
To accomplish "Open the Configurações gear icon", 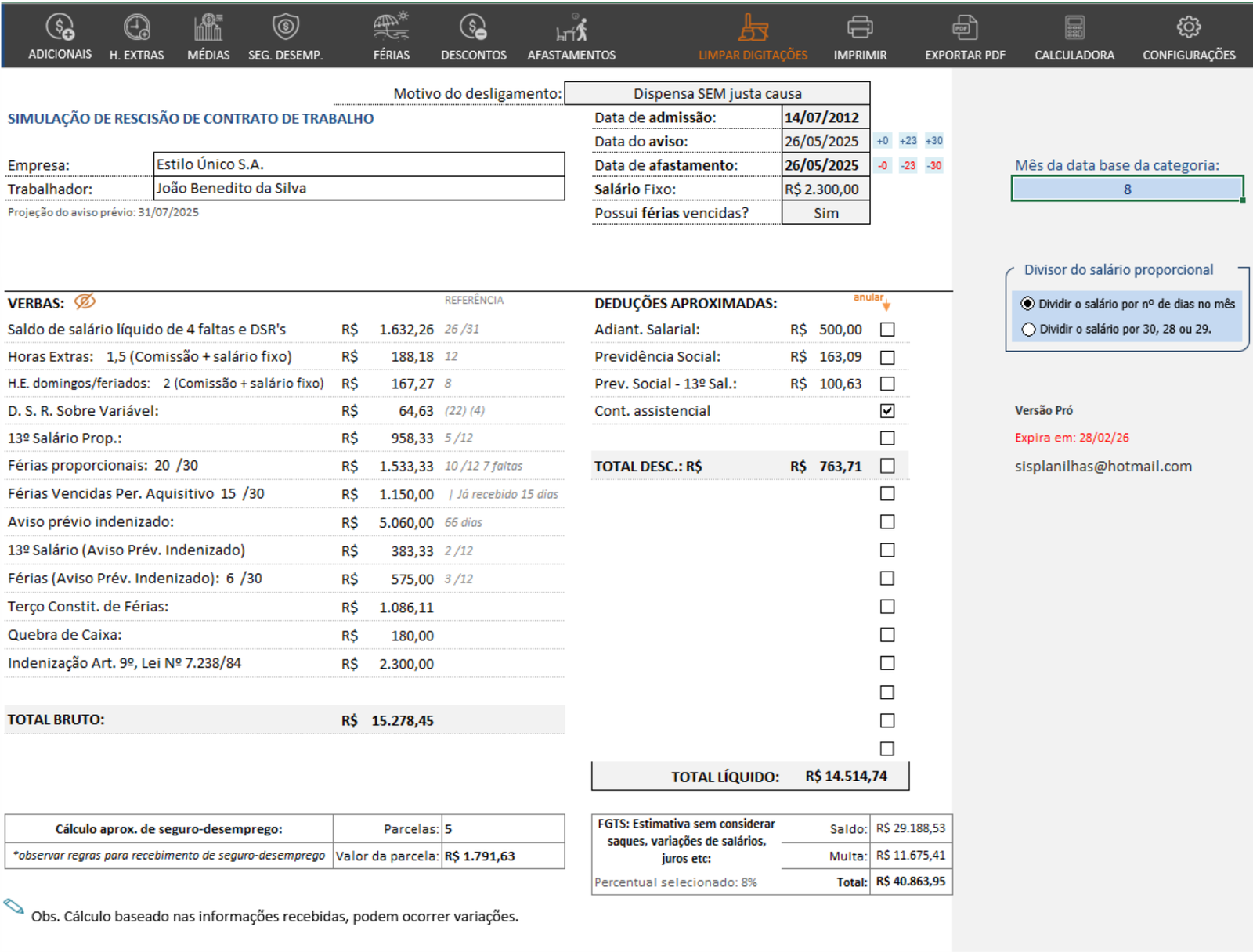I will pyautogui.click(x=1189, y=27).
